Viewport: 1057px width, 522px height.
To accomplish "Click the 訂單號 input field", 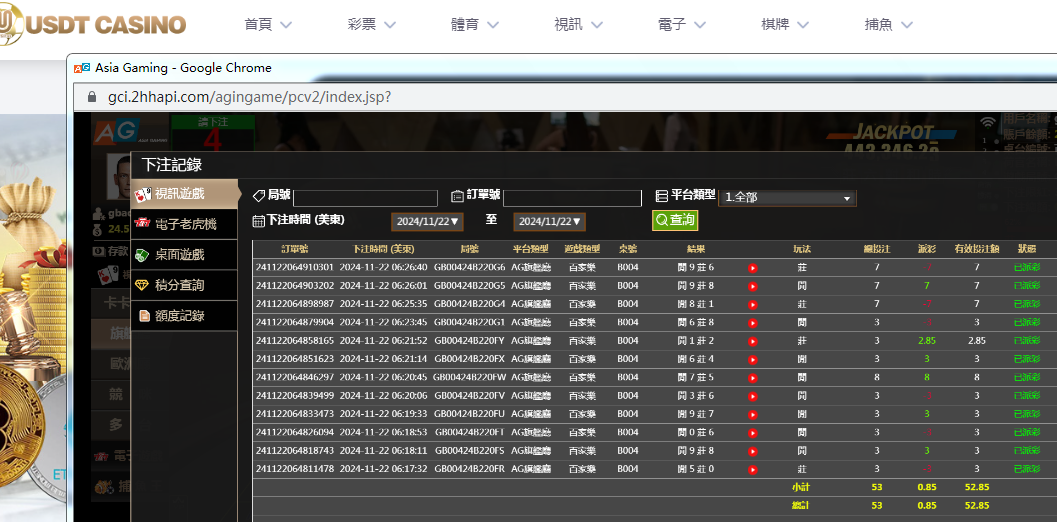I will pyautogui.click(x=572, y=198).
